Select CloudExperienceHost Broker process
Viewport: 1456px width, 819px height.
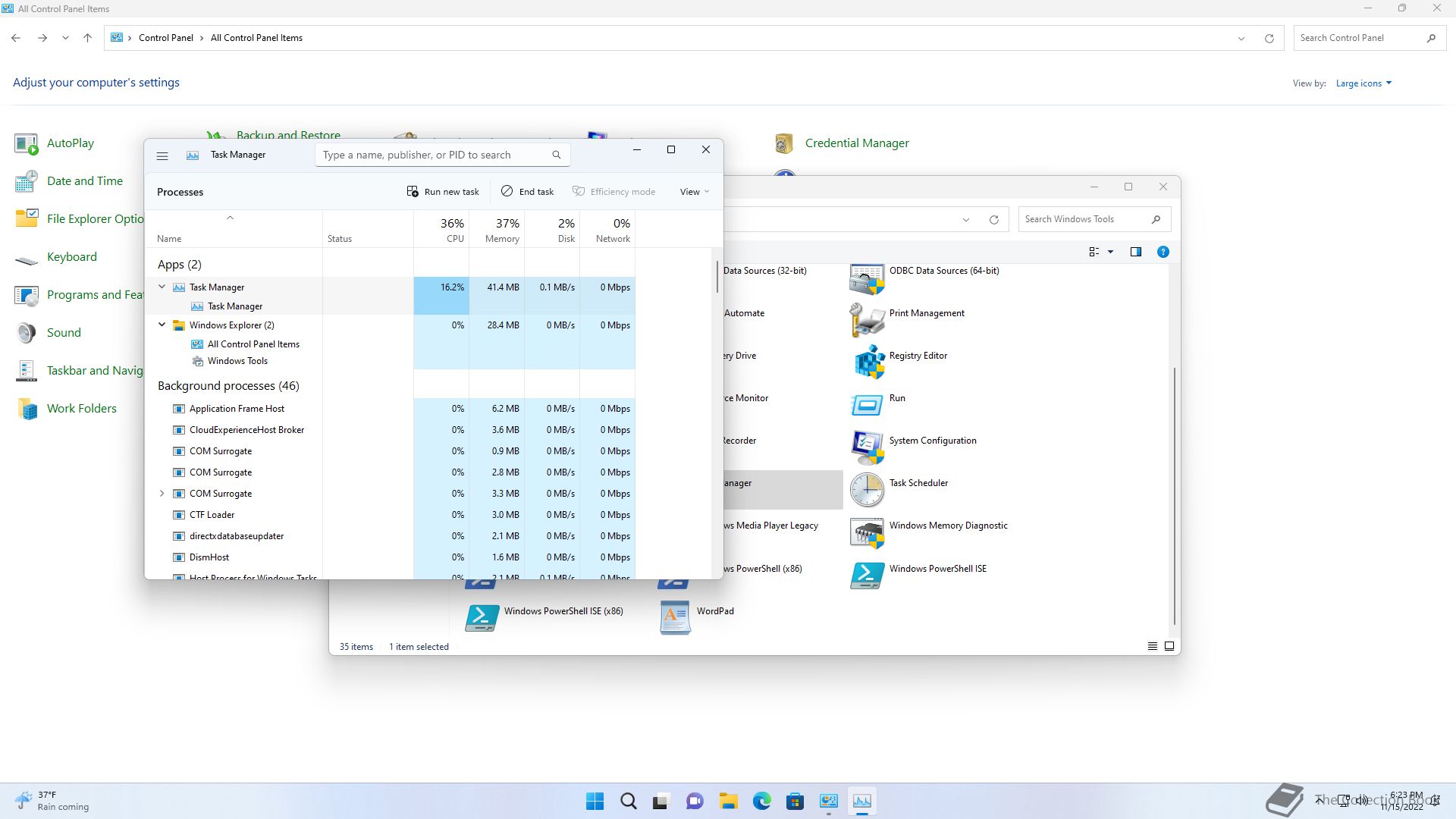[390, 430]
